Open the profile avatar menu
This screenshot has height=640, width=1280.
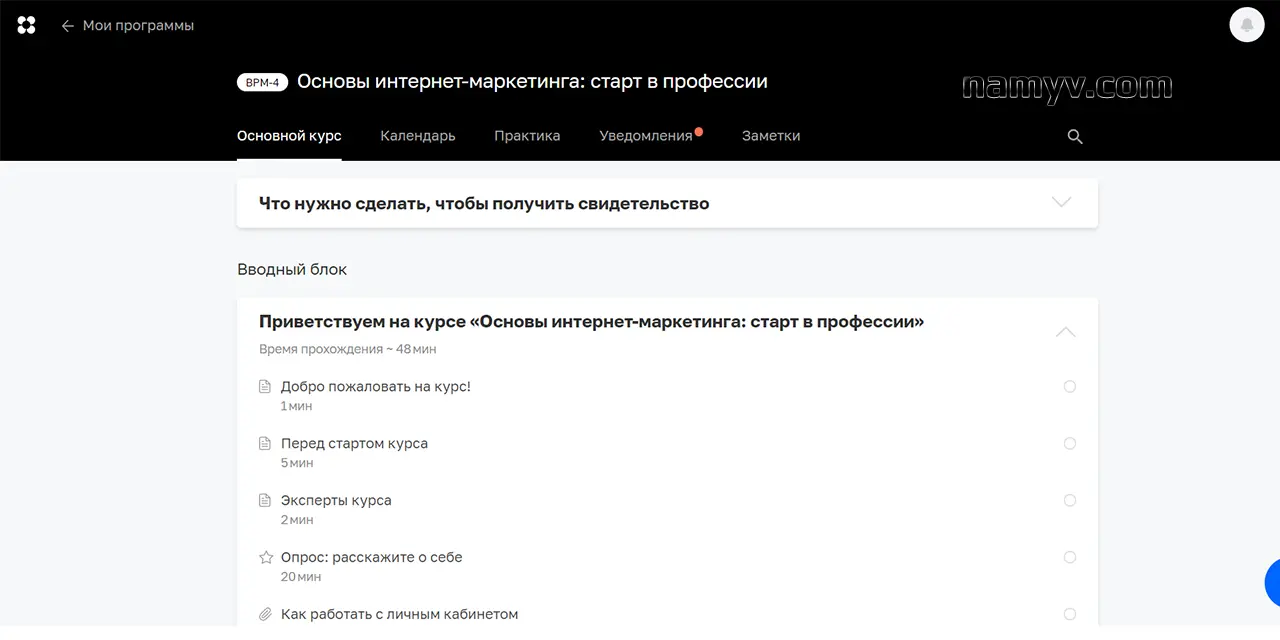coord(1246,25)
